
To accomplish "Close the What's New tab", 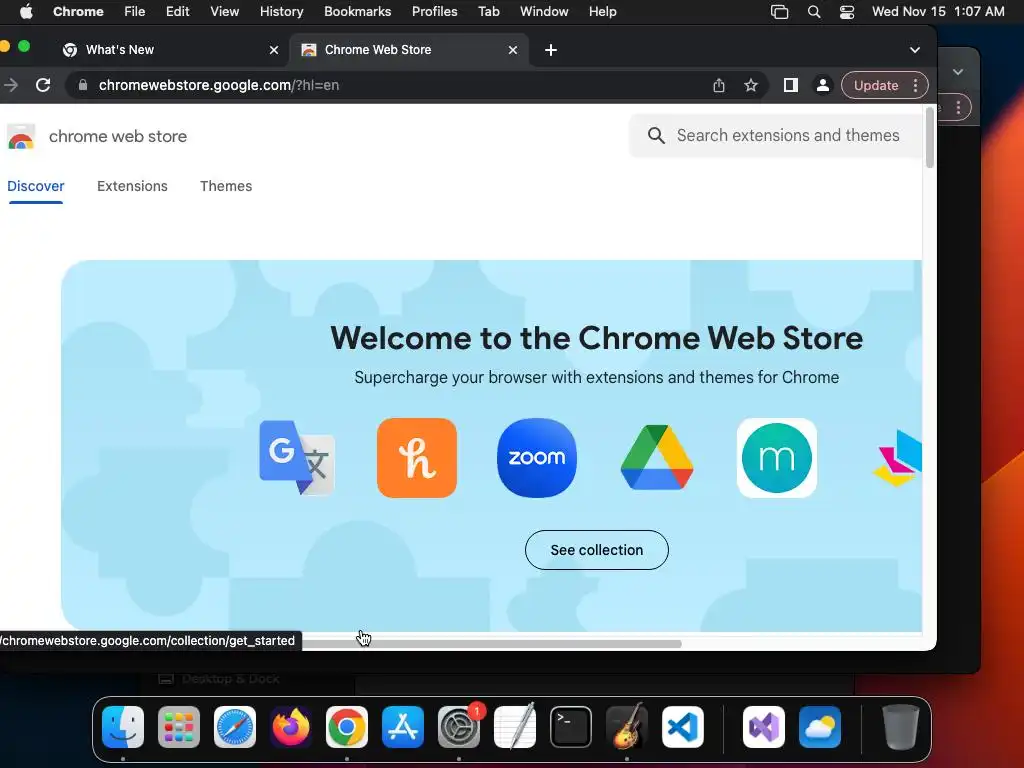I will coord(274,50).
